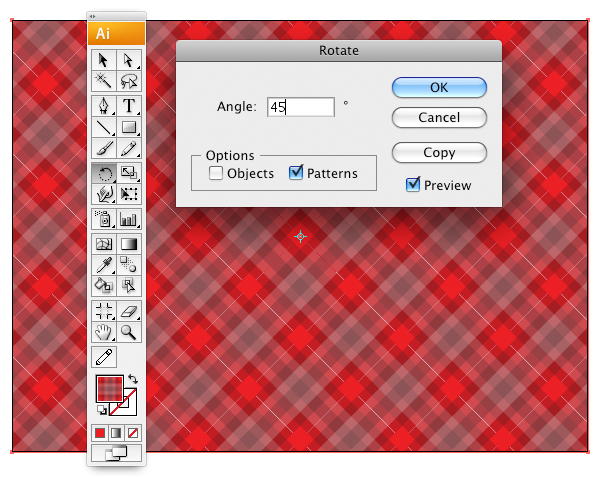Select the Column Graph tool
Screen dimensions: 600x483
(x=129, y=218)
